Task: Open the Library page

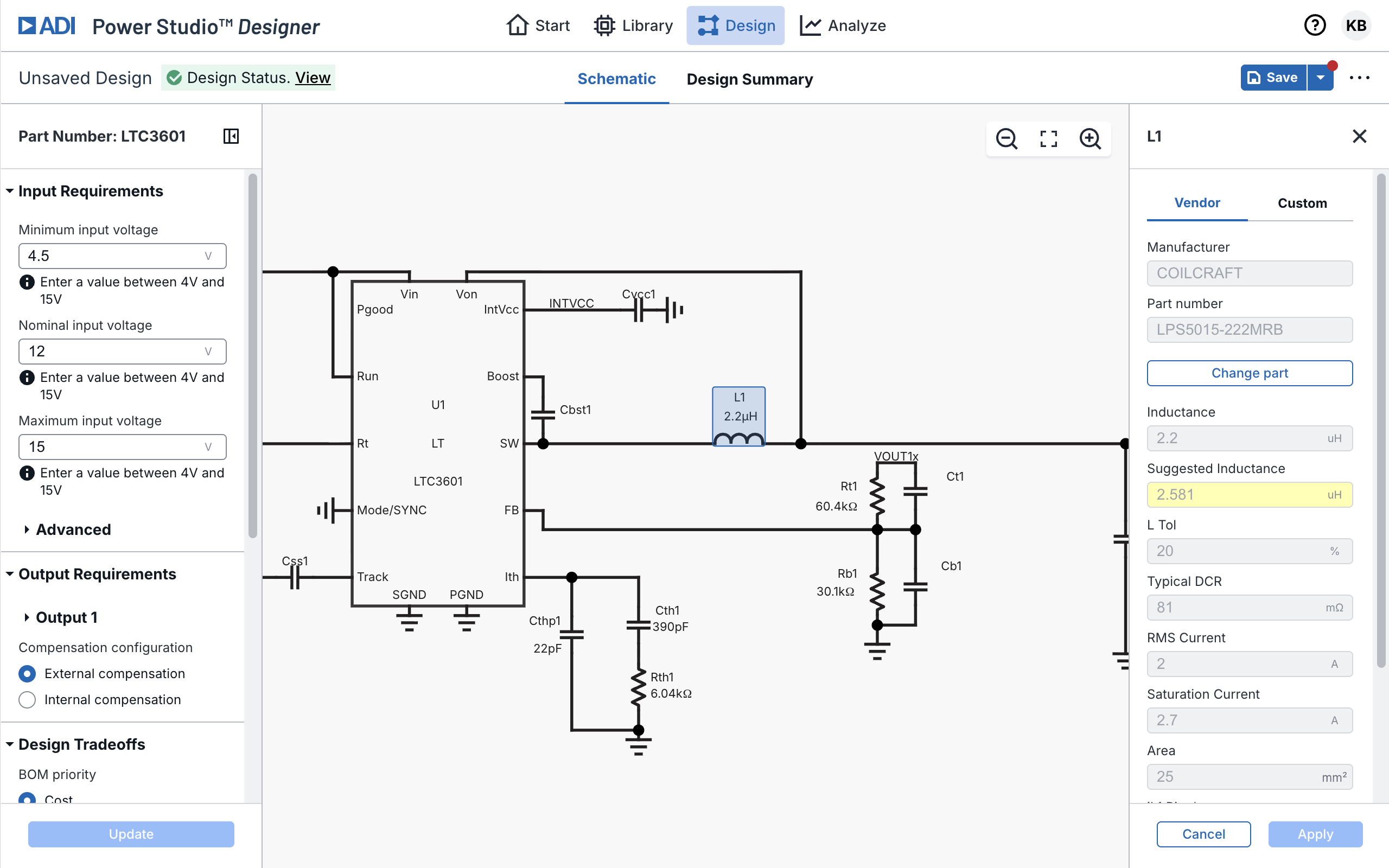Action: point(633,25)
